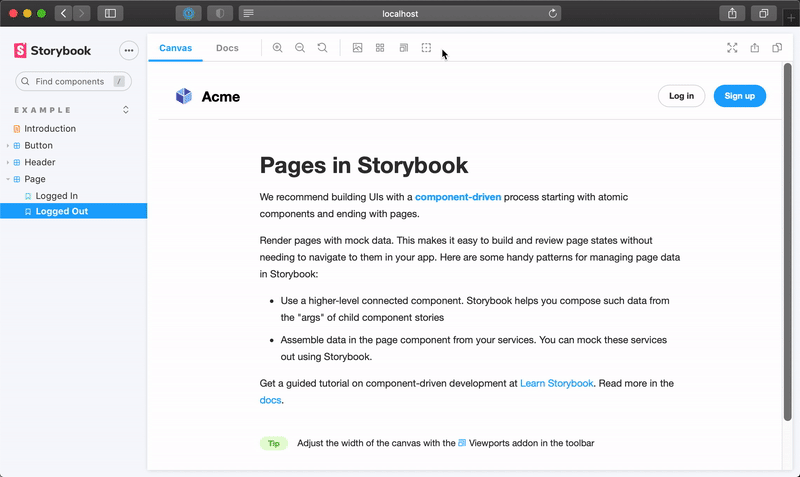
Task: Open the viewport size selector
Action: click(x=404, y=48)
